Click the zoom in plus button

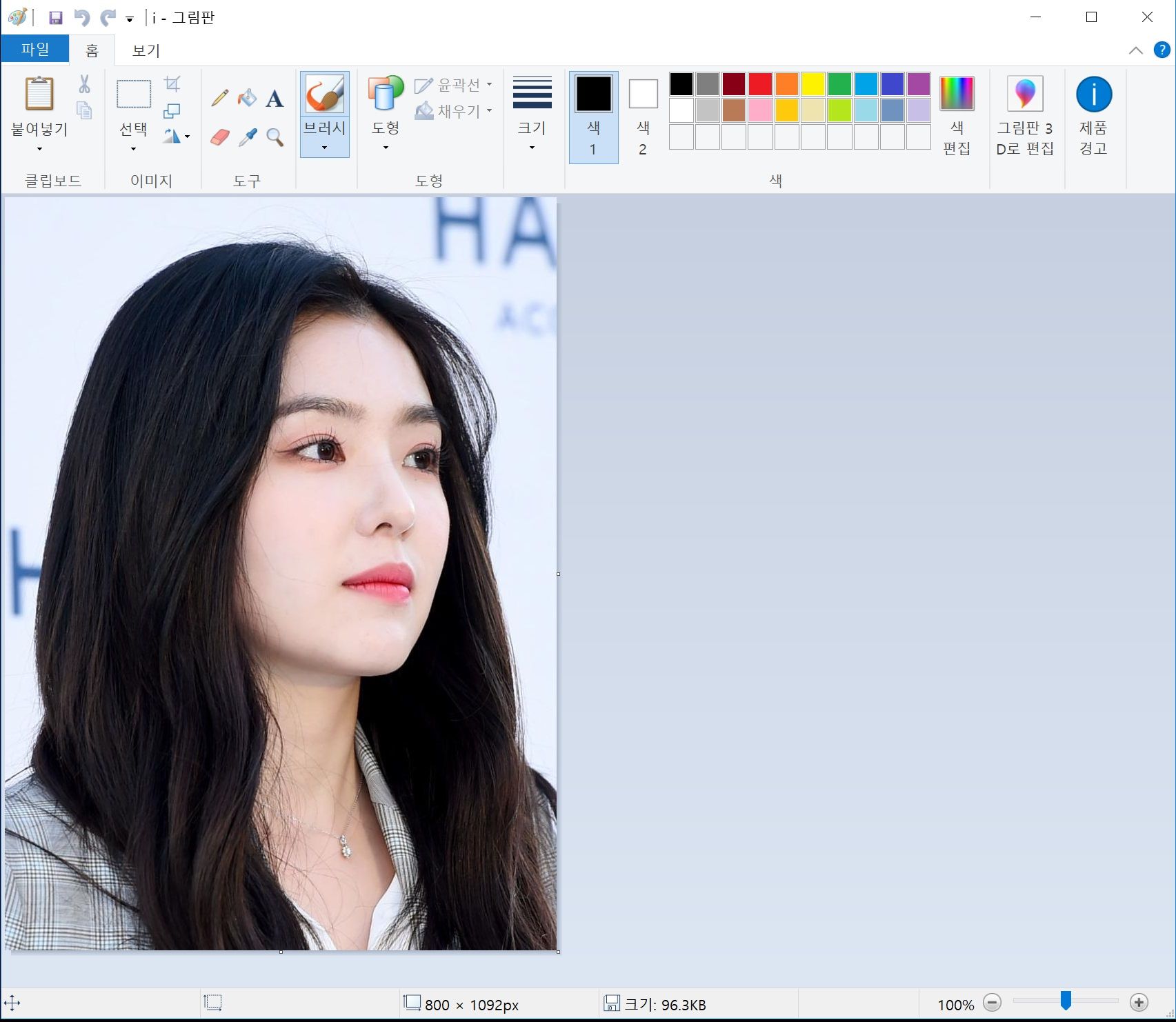click(x=1139, y=1003)
